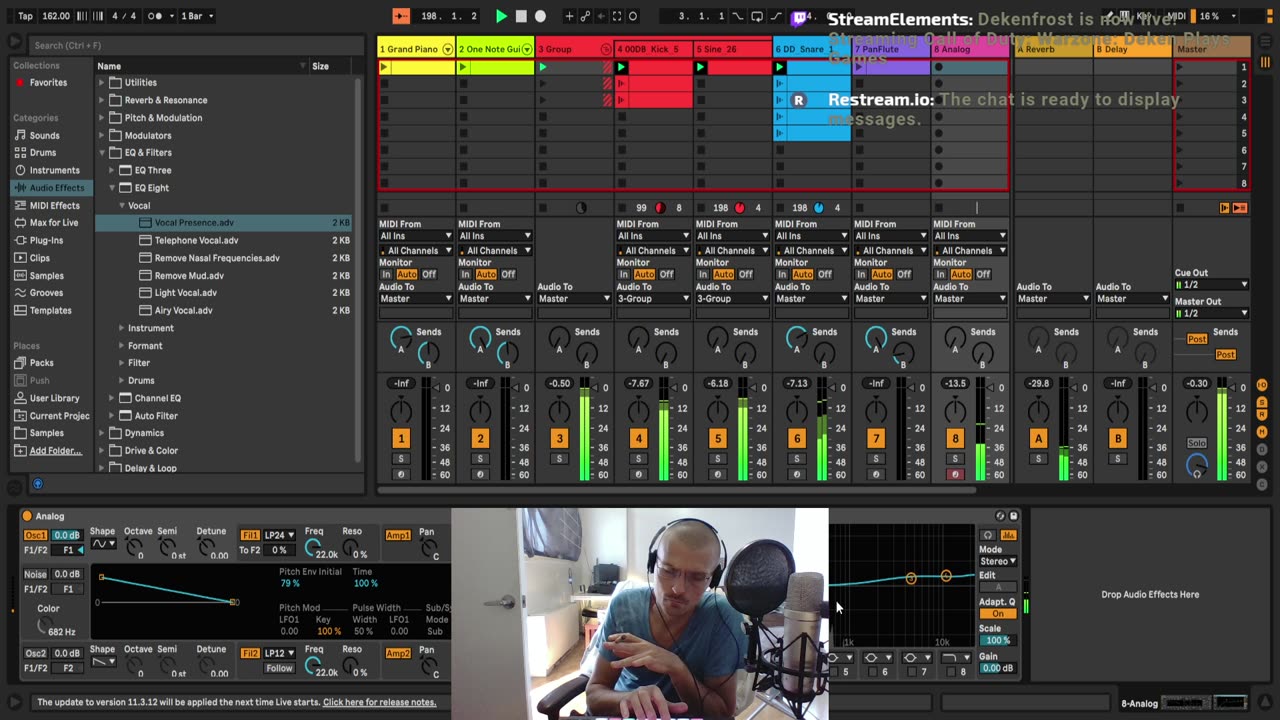Toggle track 8 activator button

[955, 438]
